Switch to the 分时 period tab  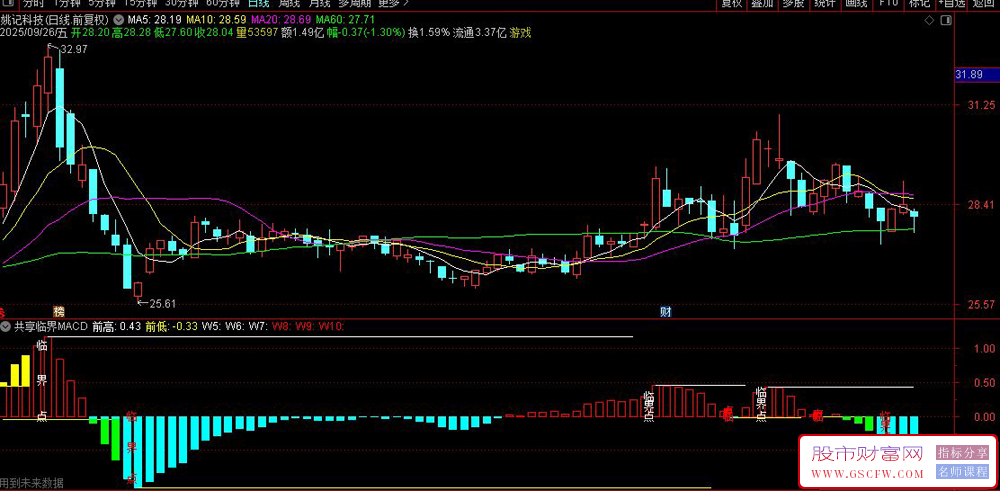click(x=35, y=3)
